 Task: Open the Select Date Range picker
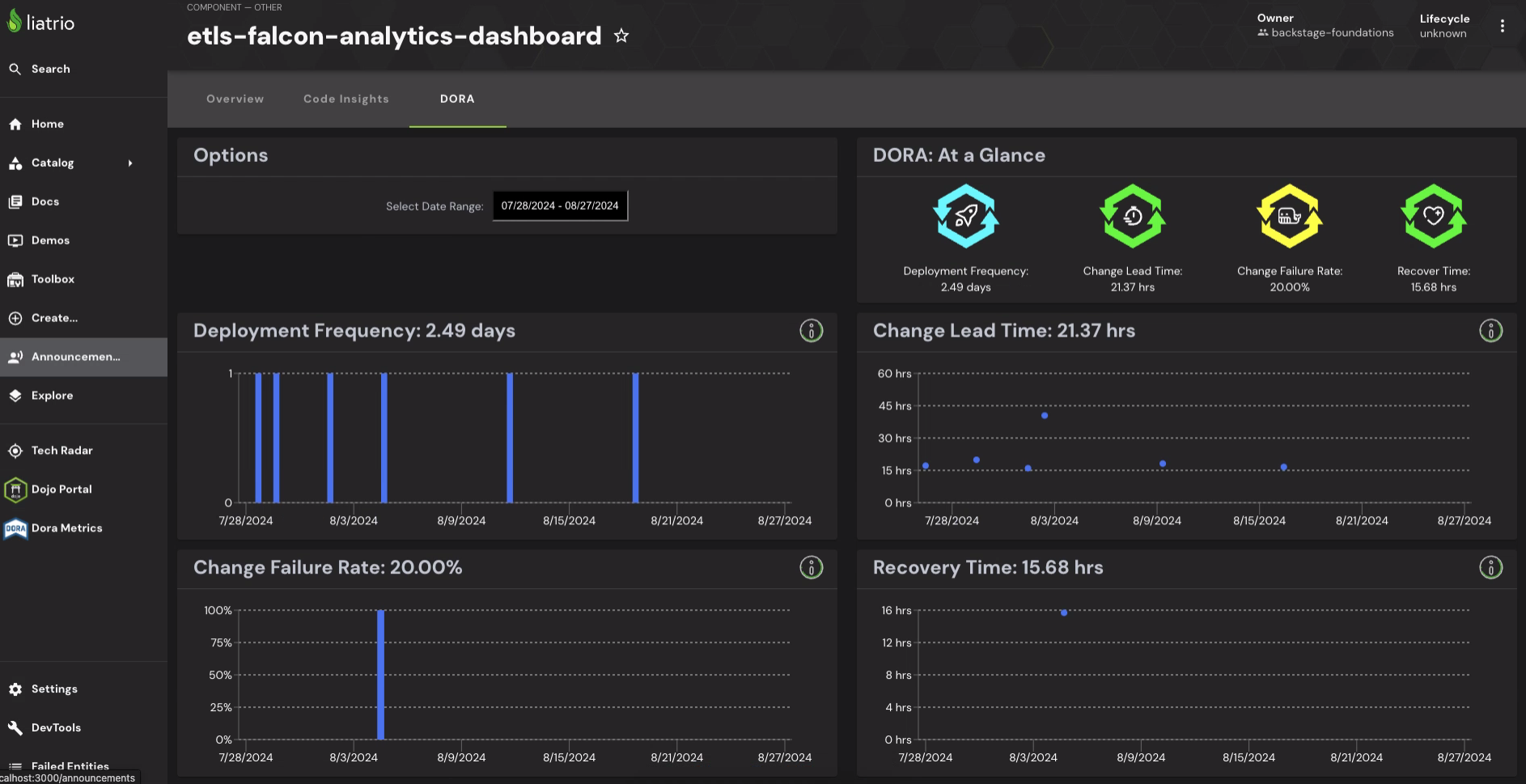pyautogui.click(x=560, y=206)
